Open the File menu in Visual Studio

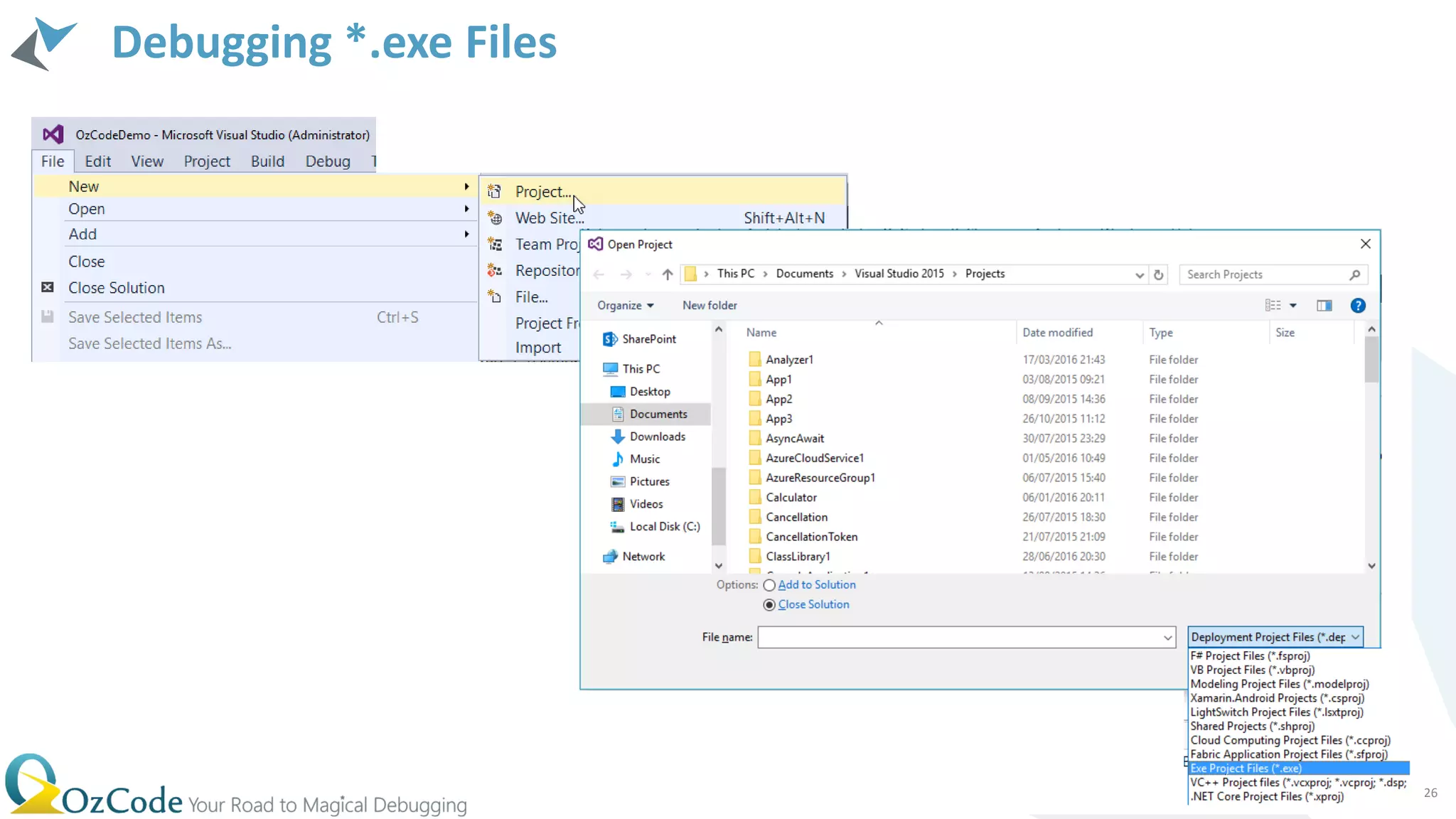tap(53, 161)
